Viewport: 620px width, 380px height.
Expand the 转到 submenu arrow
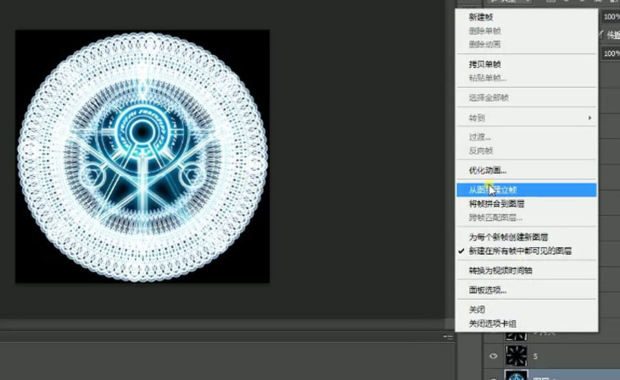pyautogui.click(x=590, y=118)
